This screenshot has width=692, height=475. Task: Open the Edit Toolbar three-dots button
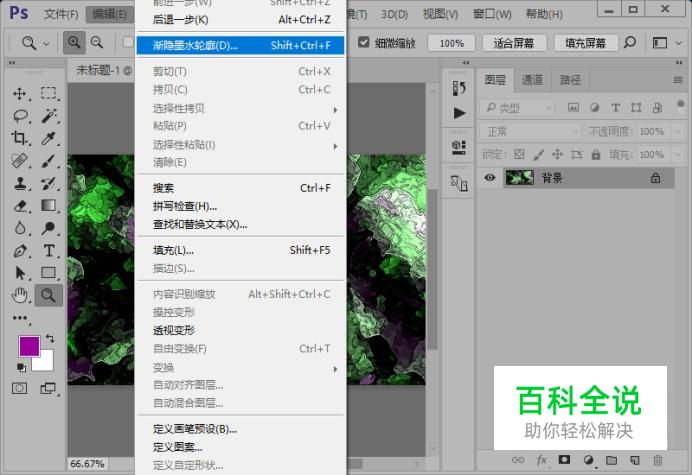click(x=20, y=318)
